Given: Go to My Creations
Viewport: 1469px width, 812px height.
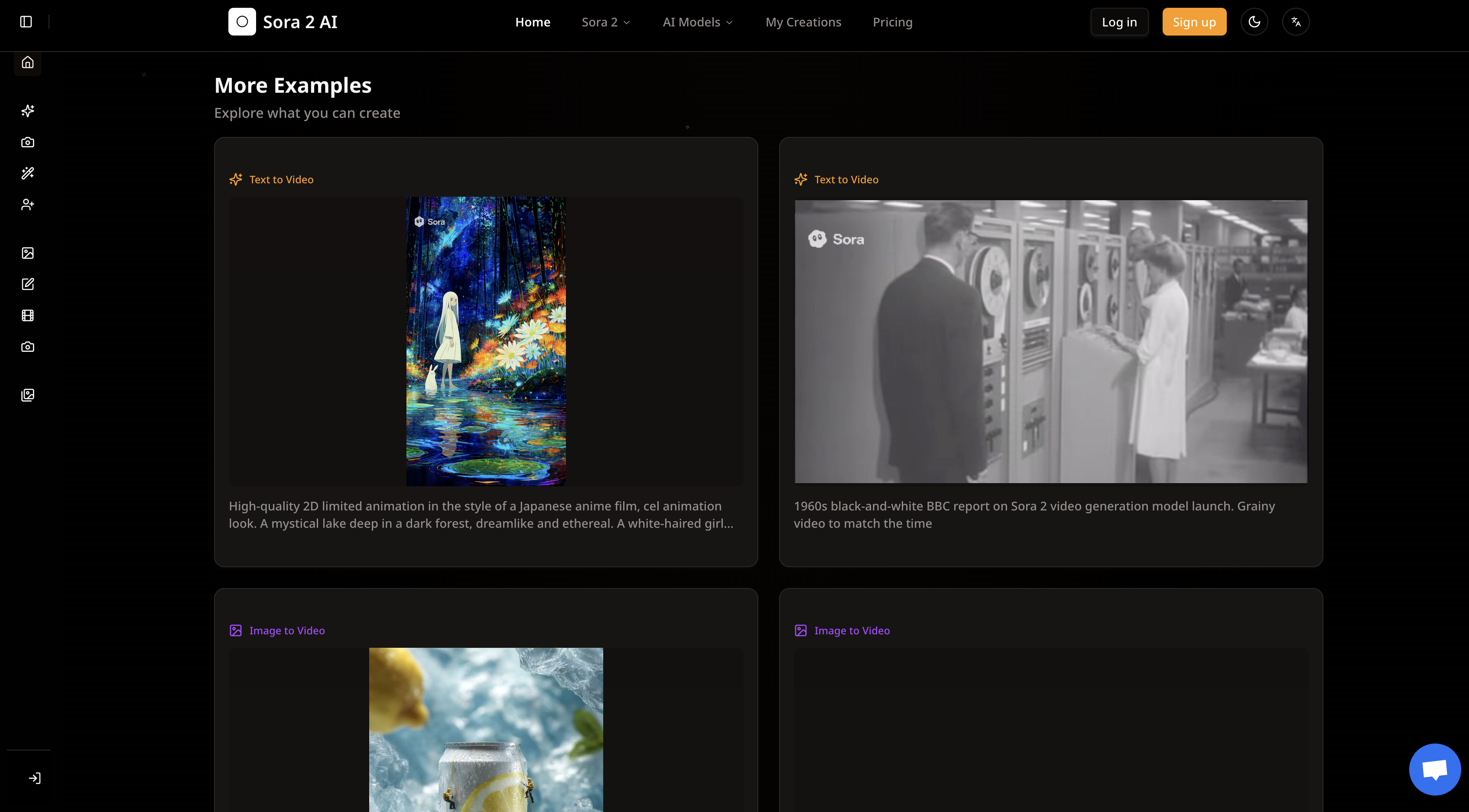Looking at the screenshot, I should 803,22.
